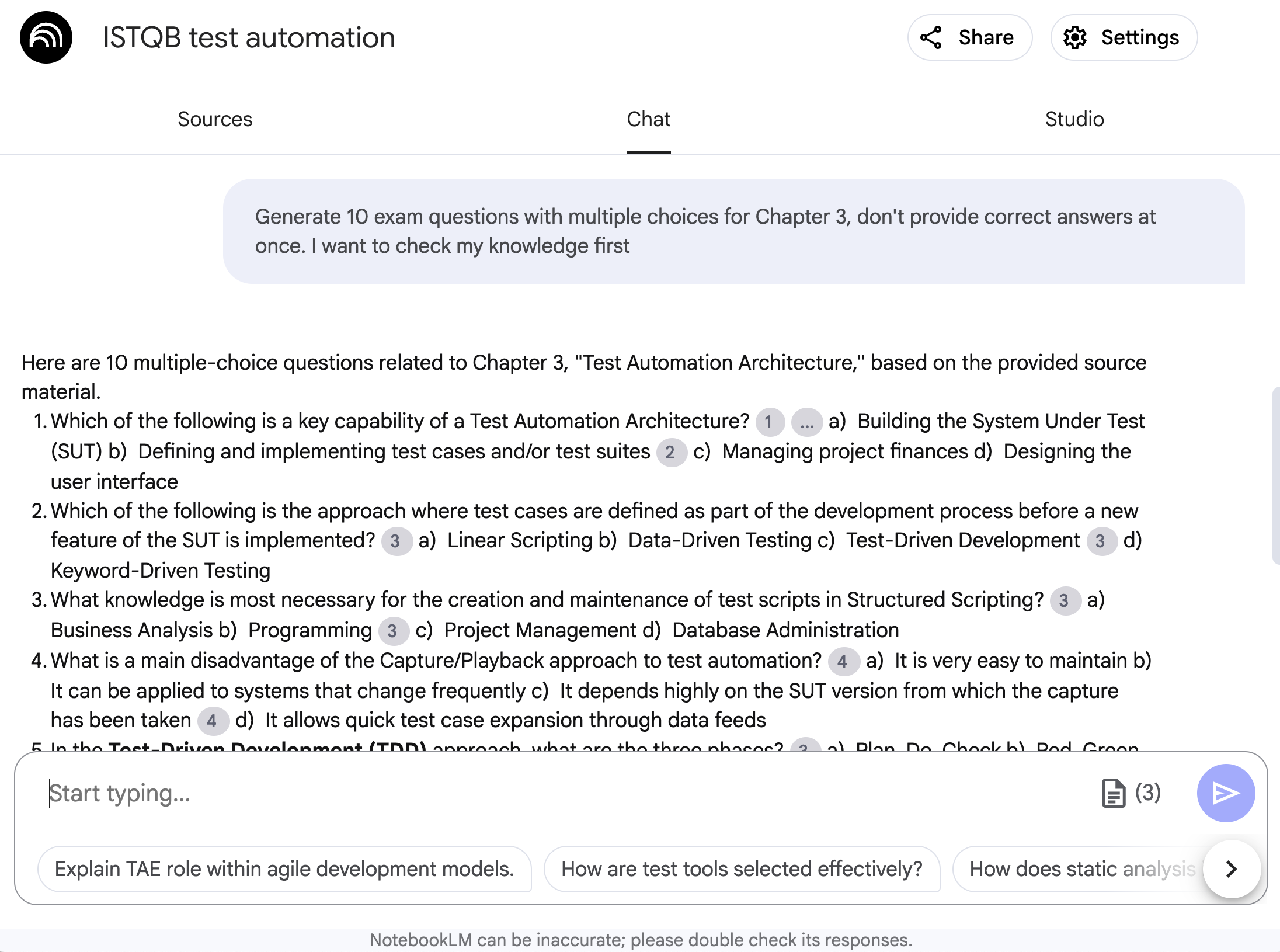Image resolution: width=1280 pixels, height=952 pixels.
Task: Switch to the Sources tab
Action: 215,119
